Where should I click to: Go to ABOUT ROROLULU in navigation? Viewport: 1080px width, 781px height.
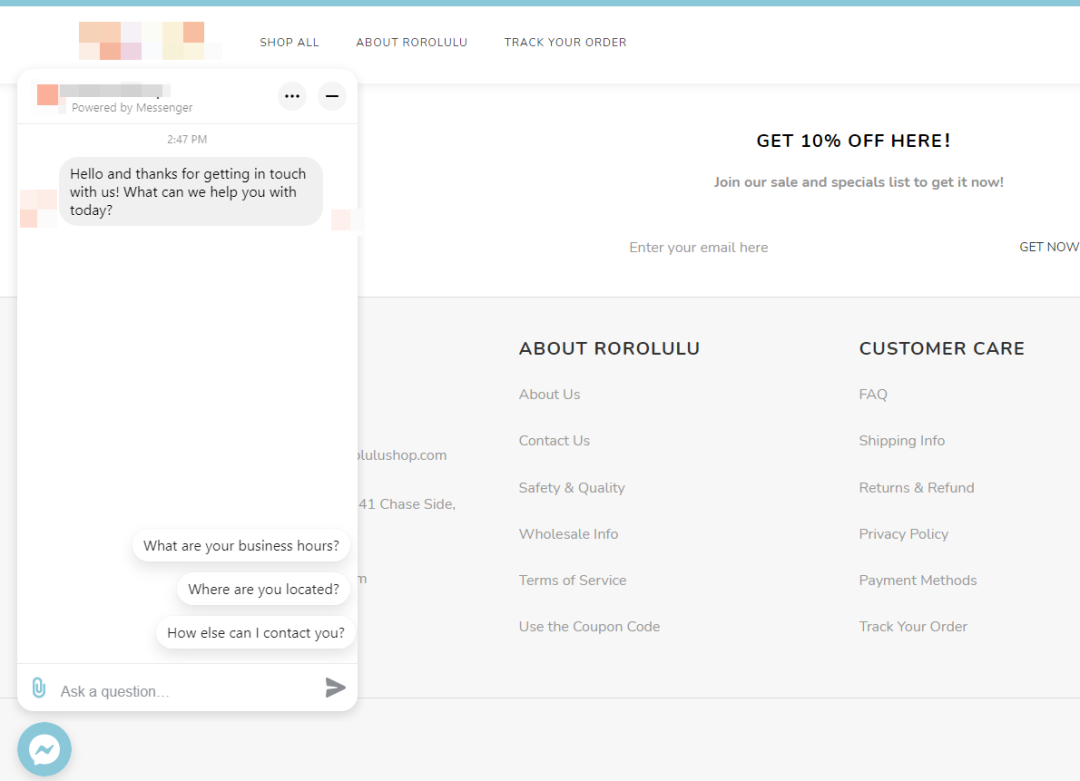pyautogui.click(x=412, y=42)
